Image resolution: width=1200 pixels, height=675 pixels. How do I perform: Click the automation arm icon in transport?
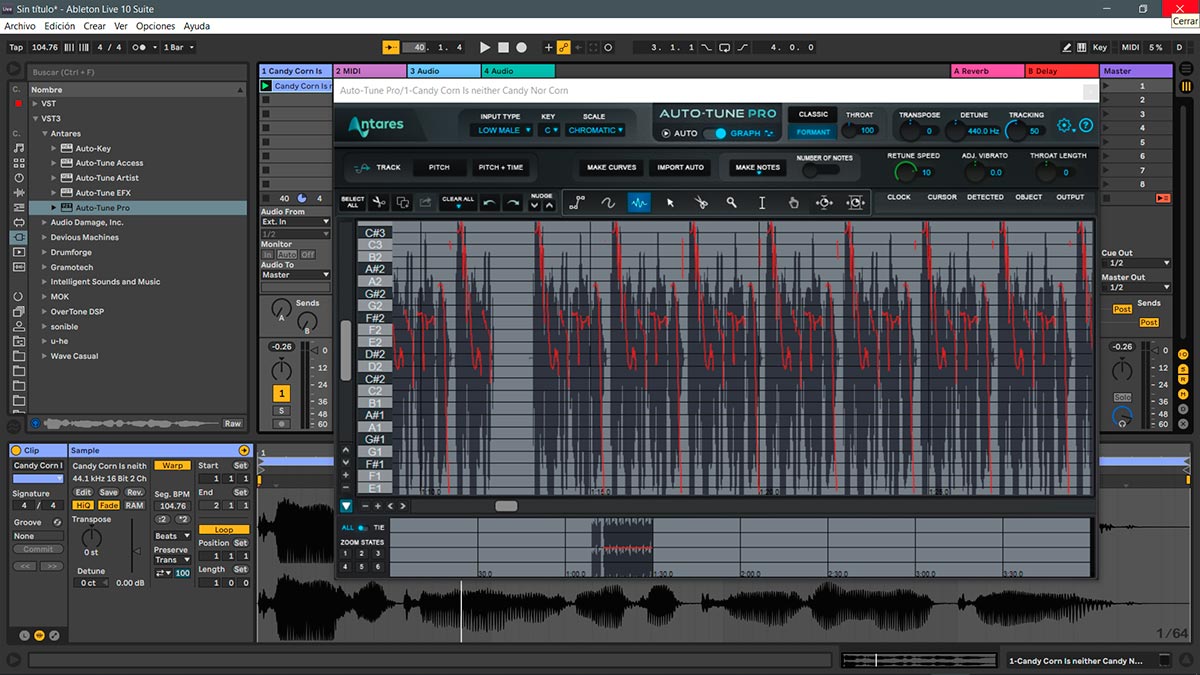click(x=564, y=47)
